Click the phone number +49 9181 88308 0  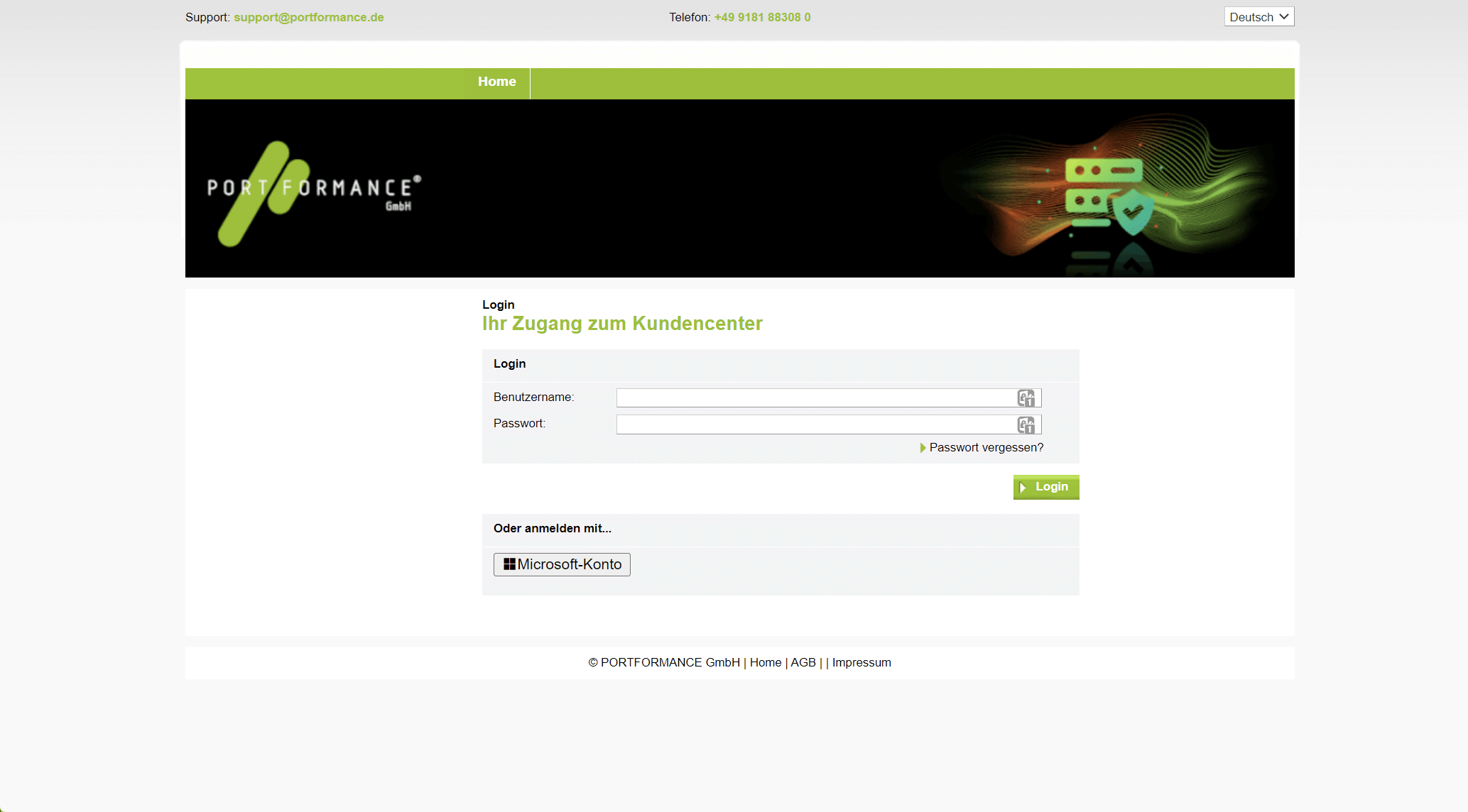click(x=762, y=18)
